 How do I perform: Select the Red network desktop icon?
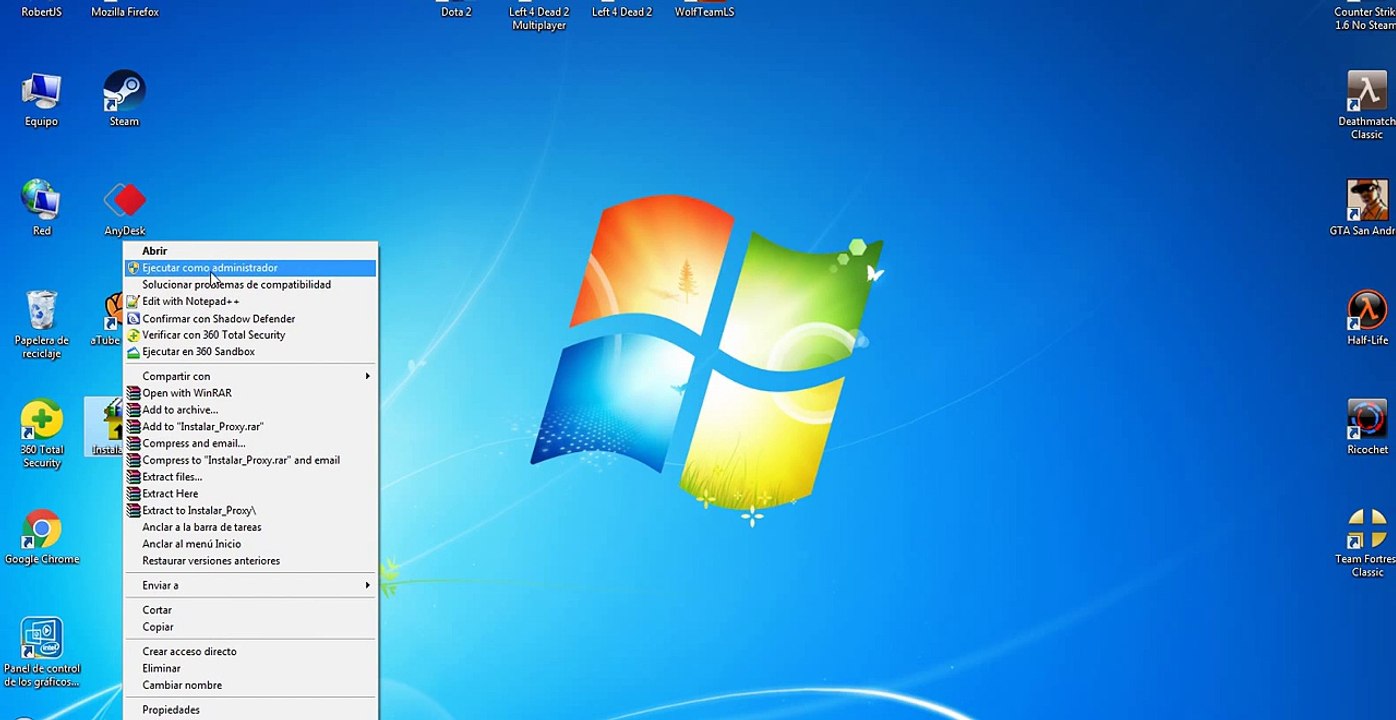[x=41, y=207]
